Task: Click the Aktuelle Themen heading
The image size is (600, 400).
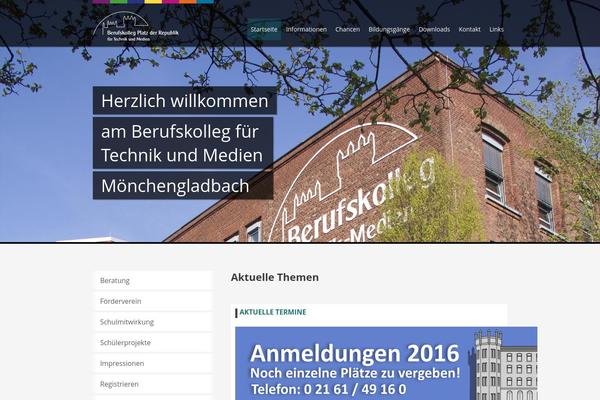Action: [275, 277]
